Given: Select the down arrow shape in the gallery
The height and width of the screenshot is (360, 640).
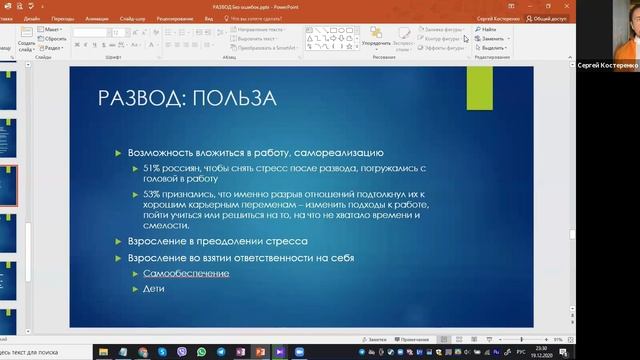Looking at the screenshot, I should pyautogui.click(x=342, y=38).
